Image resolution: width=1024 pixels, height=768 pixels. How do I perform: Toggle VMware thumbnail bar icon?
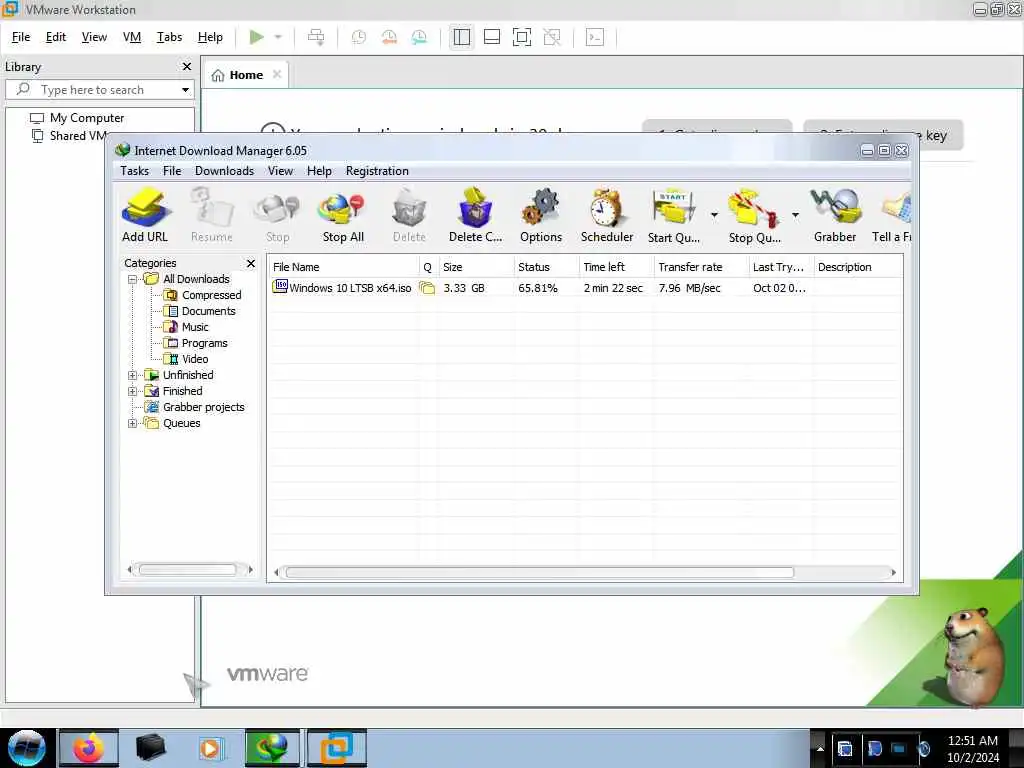492,37
